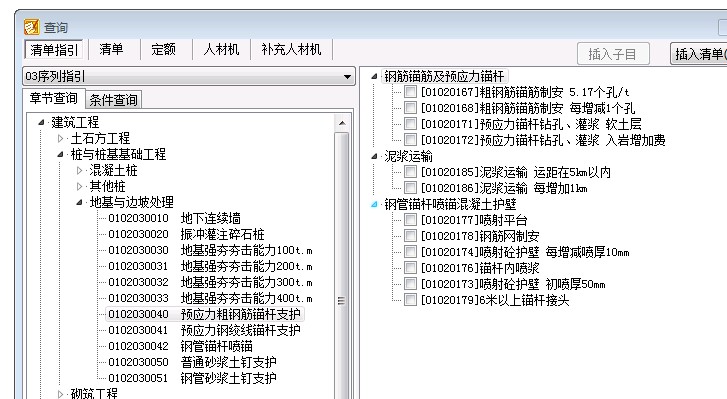Check [01020179]6米以上锚杆接头
Viewport: 727px width, 399px height.
(x=410, y=300)
